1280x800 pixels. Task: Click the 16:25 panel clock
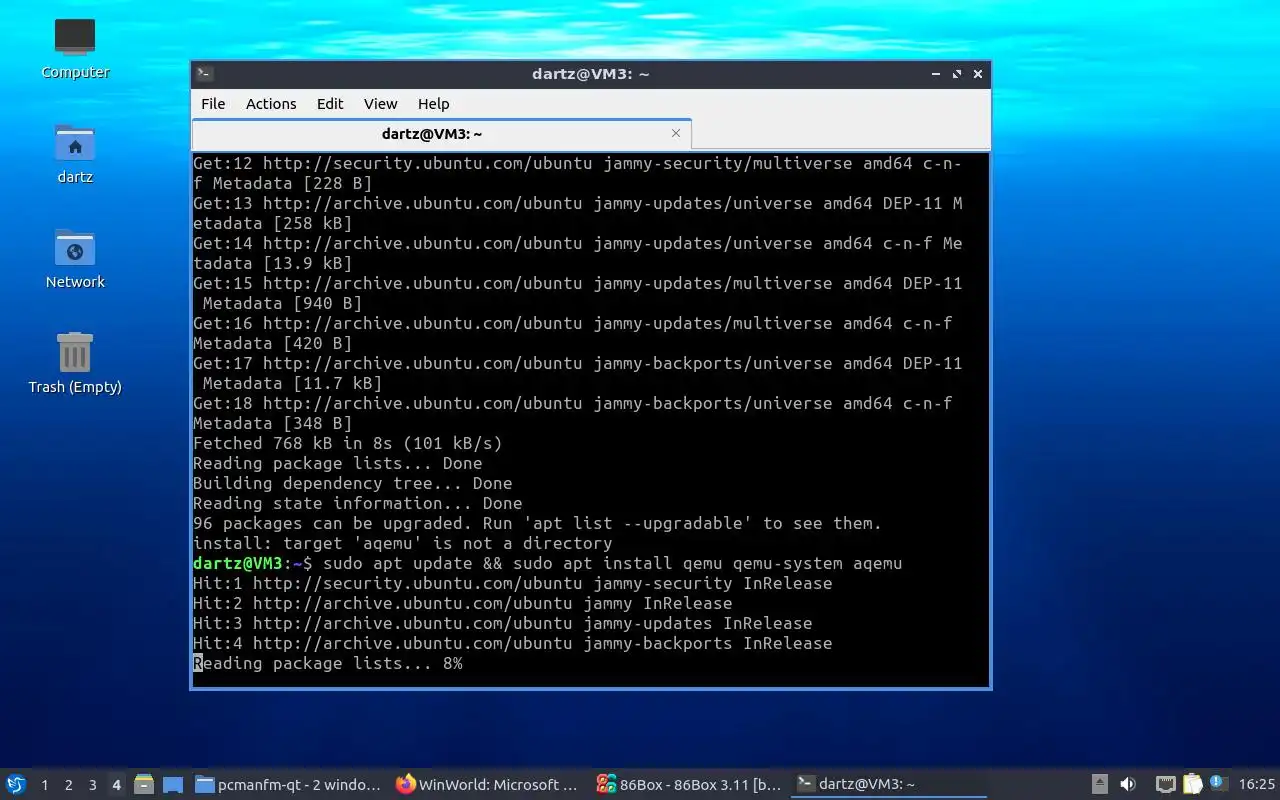point(1257,785)
